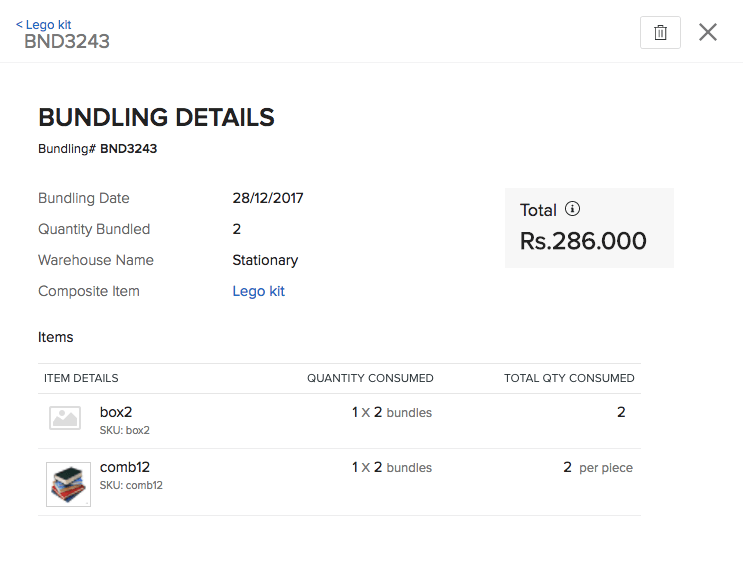Viewport: 743px width, 562px height.
Task: Open the Lego kit composite item link
Action: [x=258, y=291]
